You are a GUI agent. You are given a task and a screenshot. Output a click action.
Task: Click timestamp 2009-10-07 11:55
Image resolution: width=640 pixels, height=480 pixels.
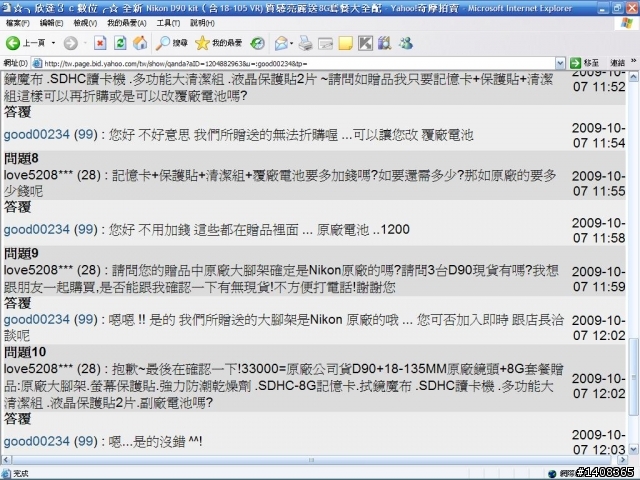(599, 183)
